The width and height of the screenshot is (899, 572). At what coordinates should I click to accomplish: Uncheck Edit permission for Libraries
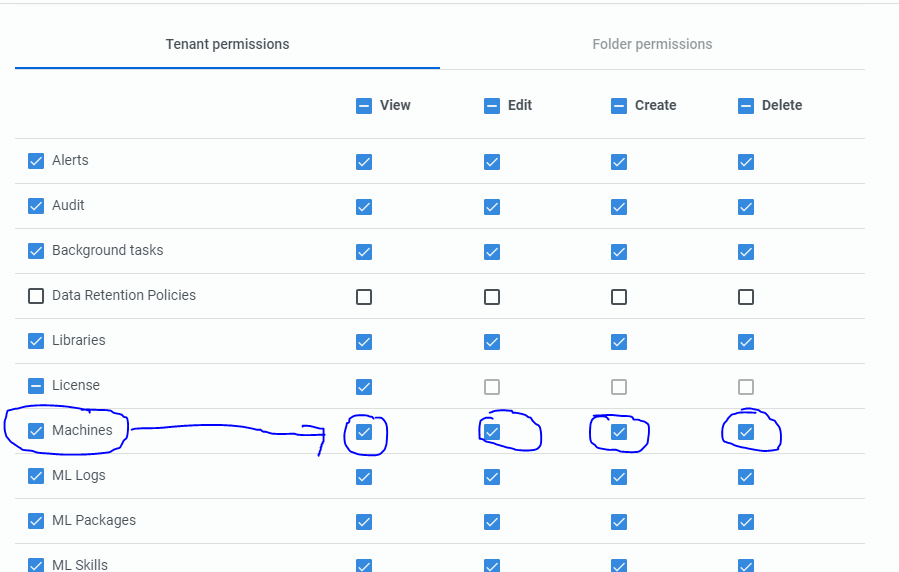pyautogui.click(x=492, y=342)
